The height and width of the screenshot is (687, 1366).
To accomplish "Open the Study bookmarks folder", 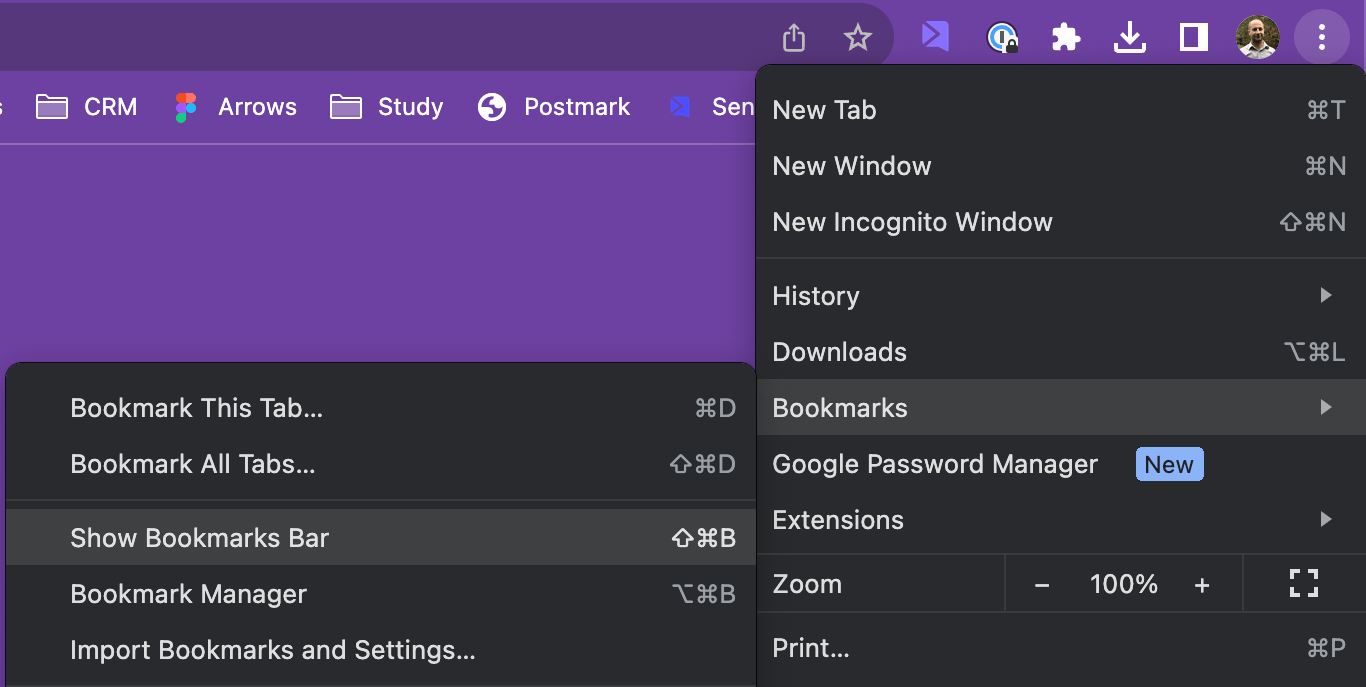I will (x=386, y=107).
